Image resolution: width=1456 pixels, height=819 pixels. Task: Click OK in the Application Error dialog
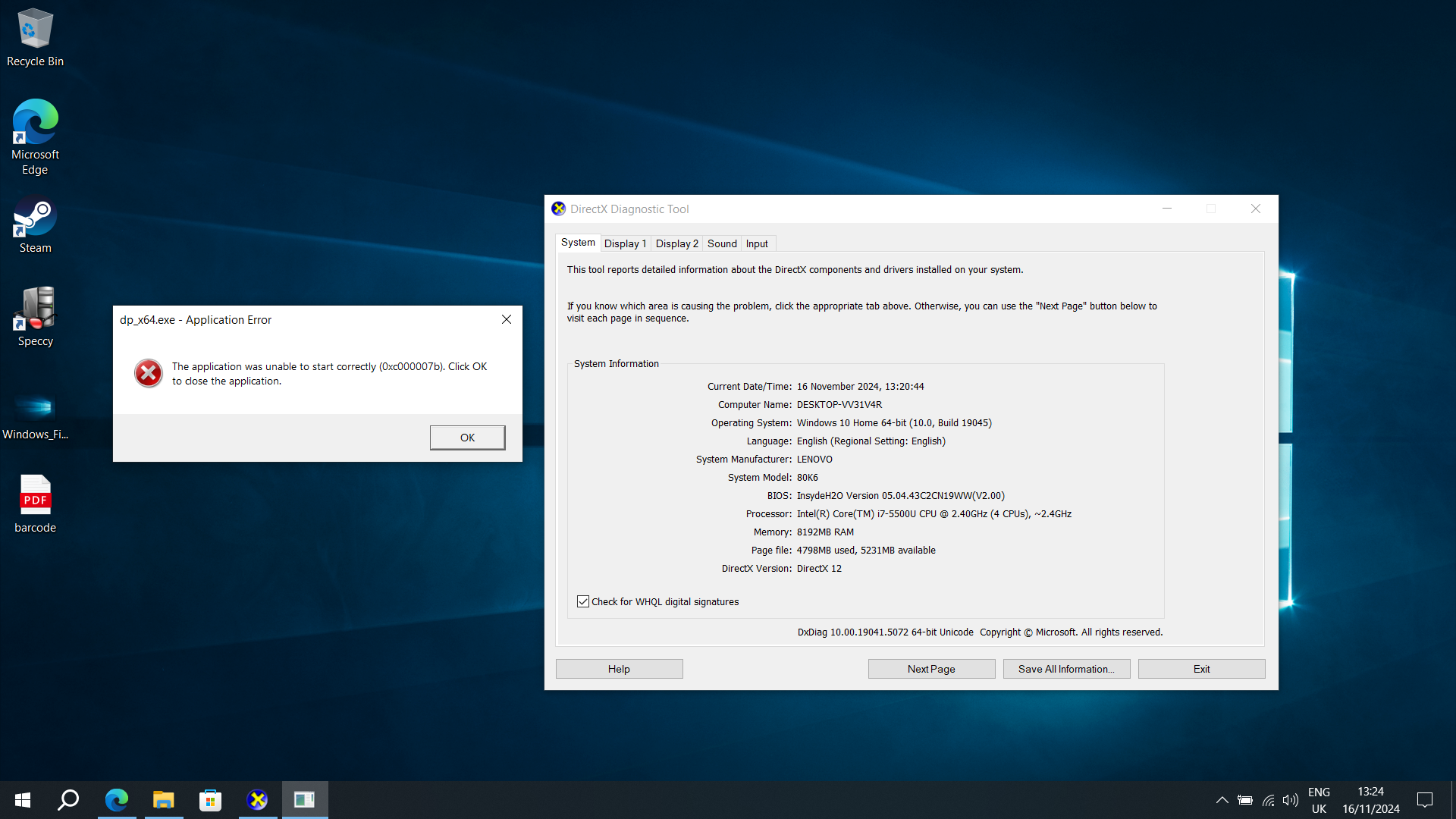pos(467,438)
